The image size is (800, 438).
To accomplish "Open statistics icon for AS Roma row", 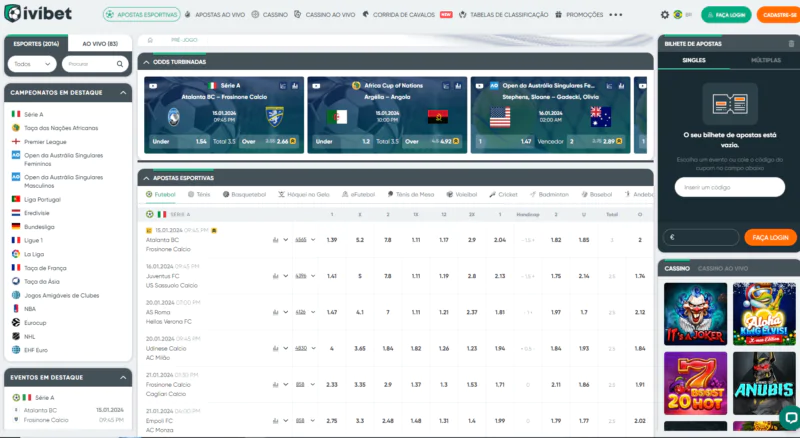I will click(x=276, y=312).
